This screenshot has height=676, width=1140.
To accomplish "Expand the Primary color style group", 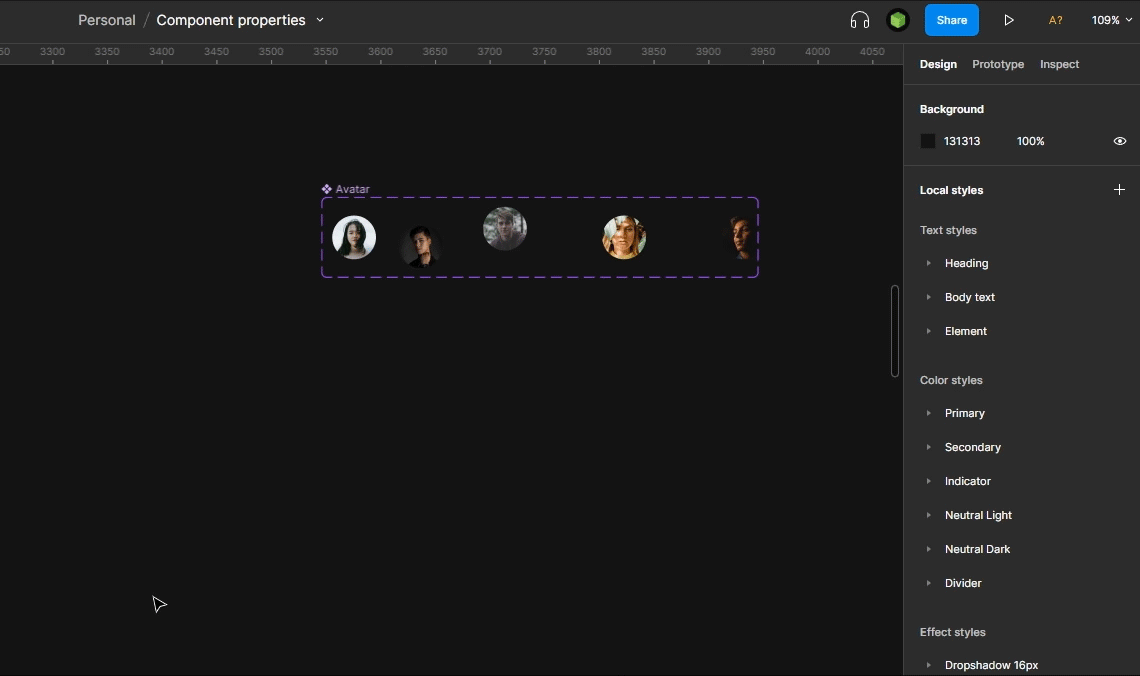I will (x=929, y=413).
